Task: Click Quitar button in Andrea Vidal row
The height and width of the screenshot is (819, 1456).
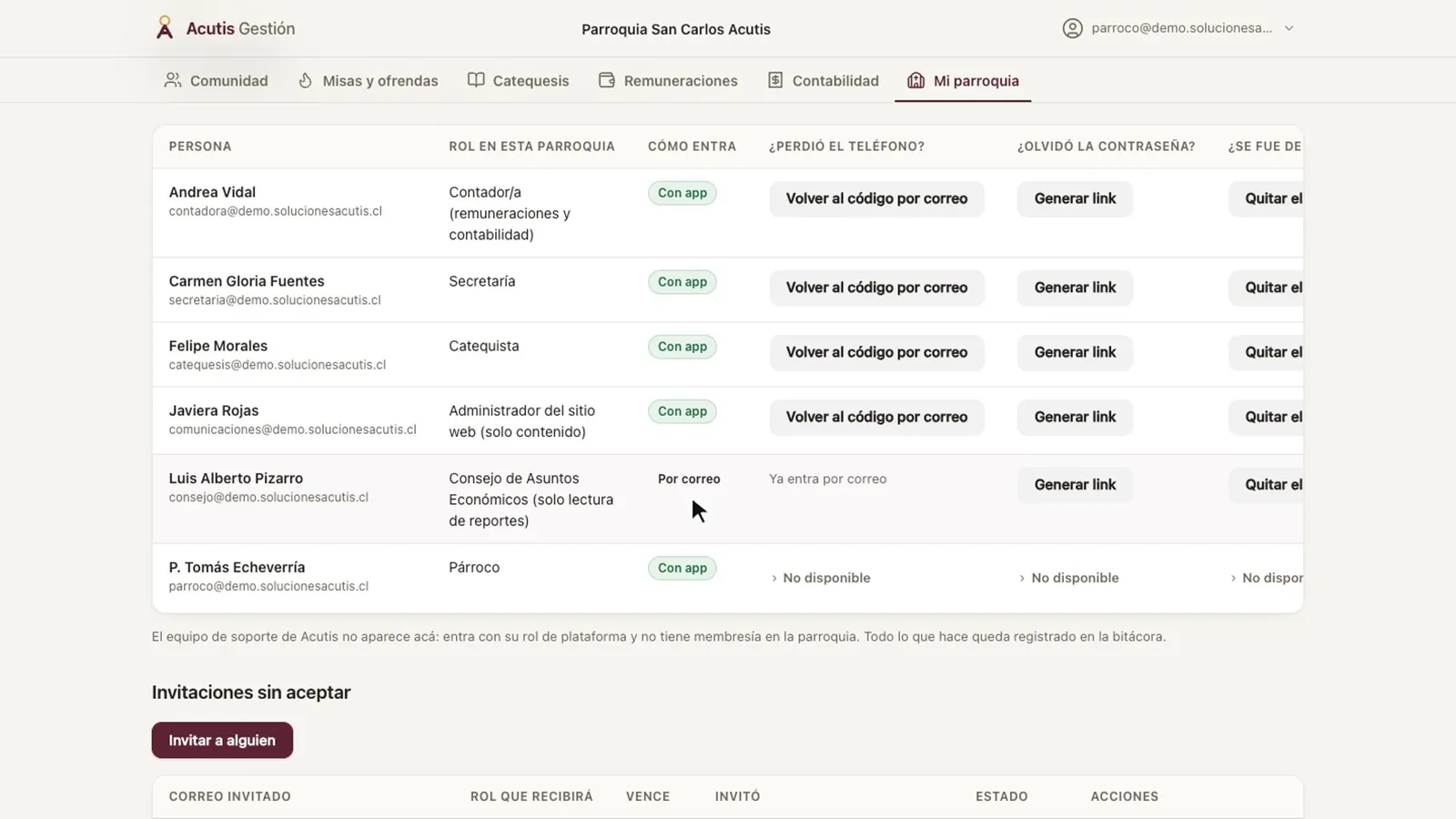Action: pos(1266,198)
